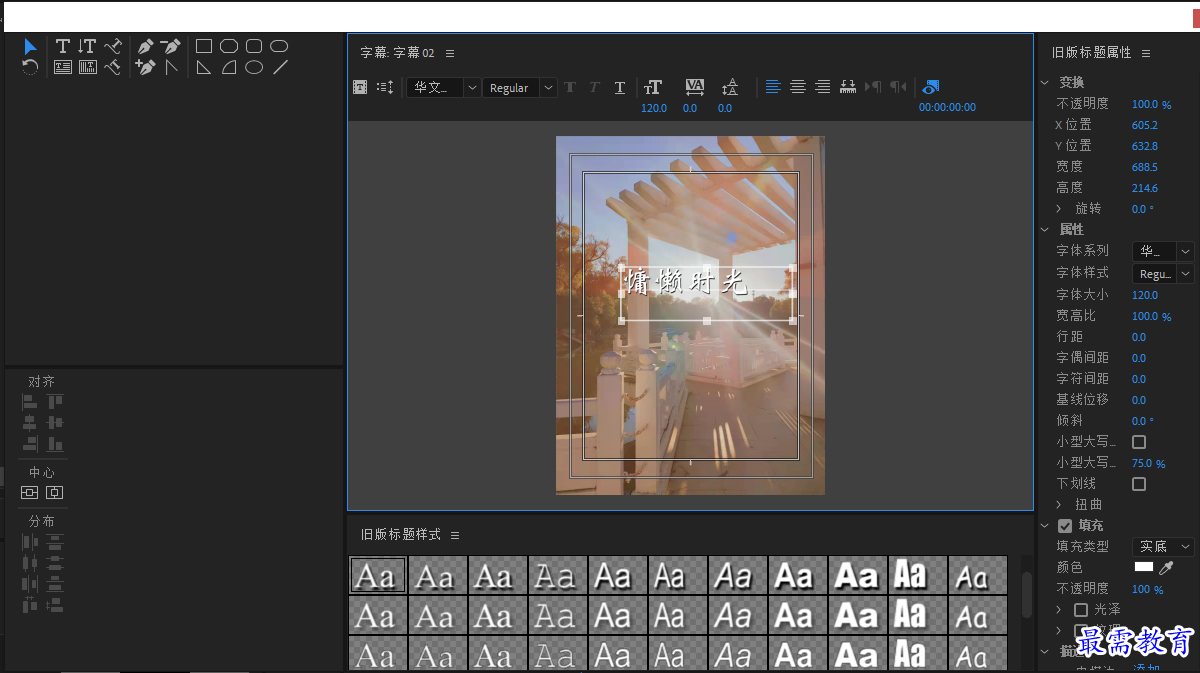Screen dimensions: 1200x673
Task: Align text left in title toolbar
Action: coord(773,87)
